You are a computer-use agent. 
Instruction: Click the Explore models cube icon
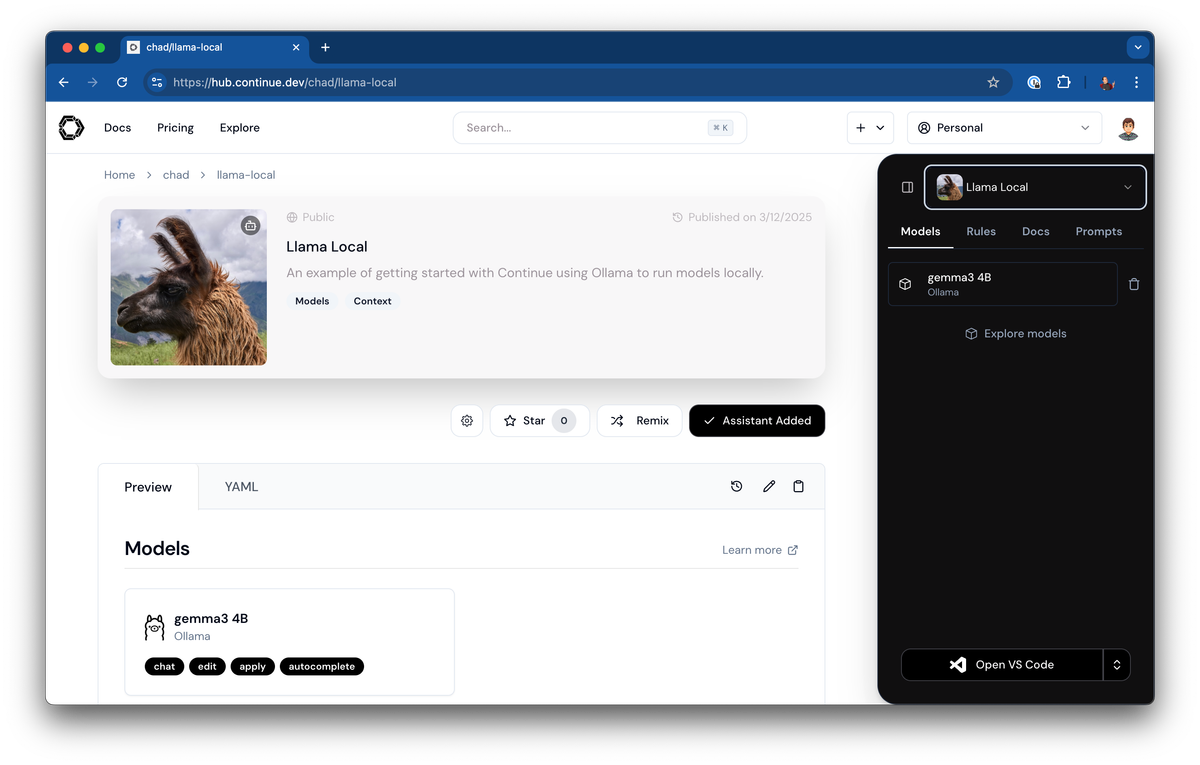tap(970, 333)
